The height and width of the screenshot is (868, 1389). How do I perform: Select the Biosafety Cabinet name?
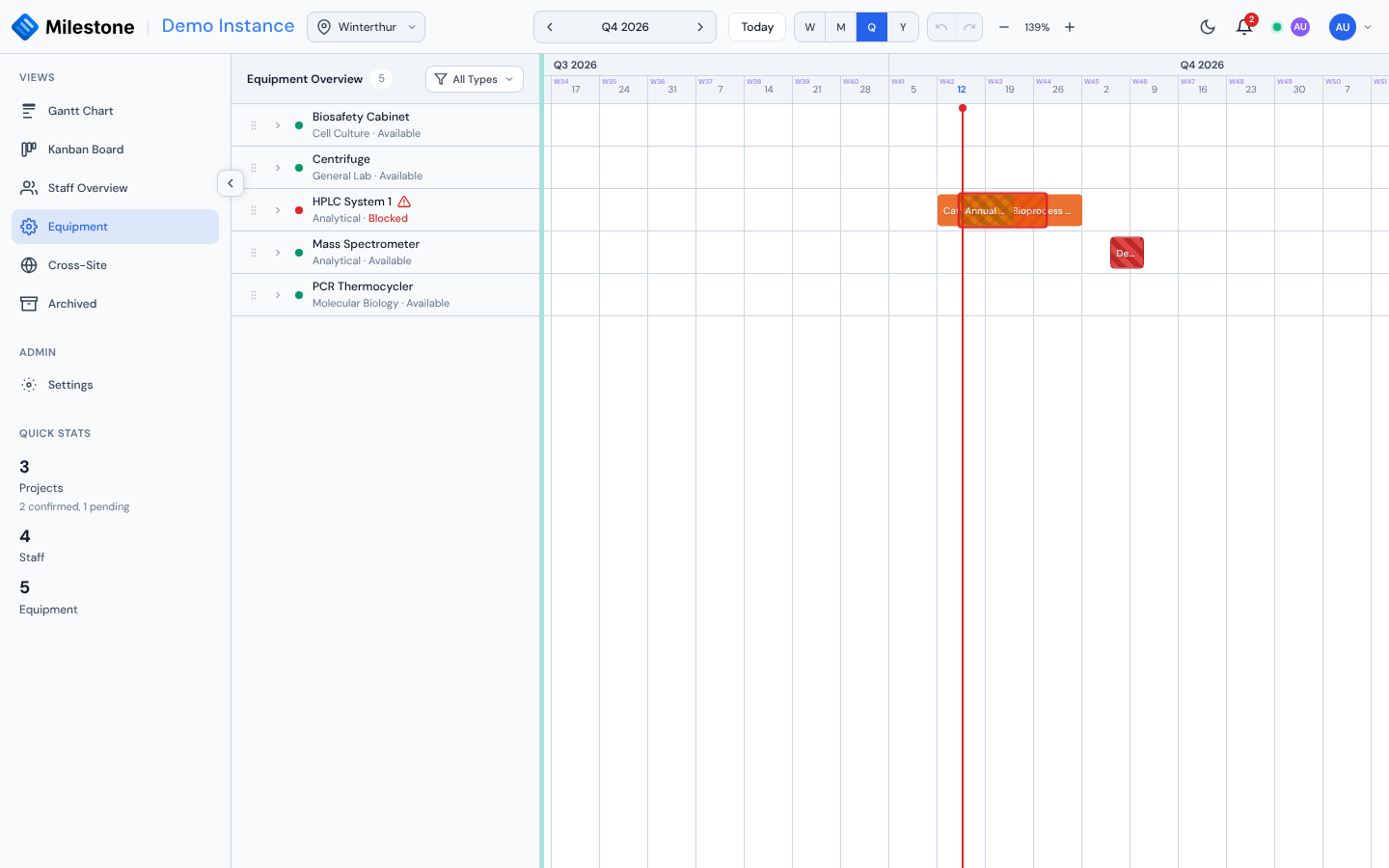tap(361, 117)
